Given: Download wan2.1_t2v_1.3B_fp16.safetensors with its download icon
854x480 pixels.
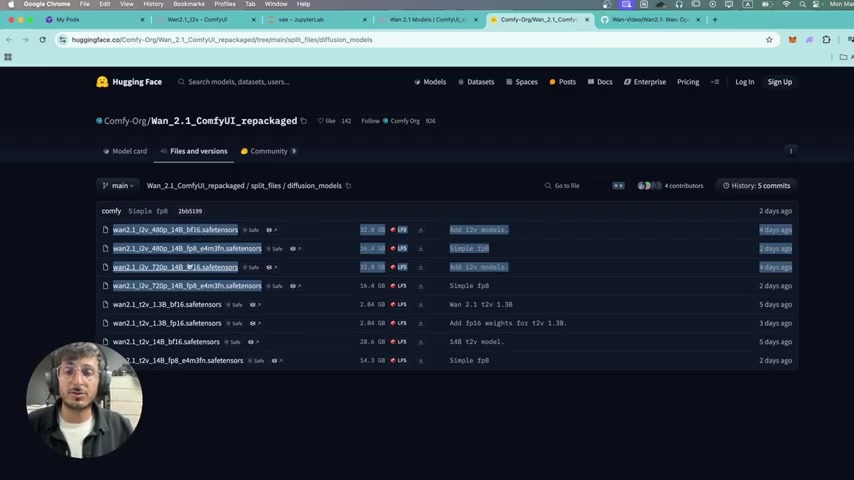Looking at the screenshot, I should [420, 323].
